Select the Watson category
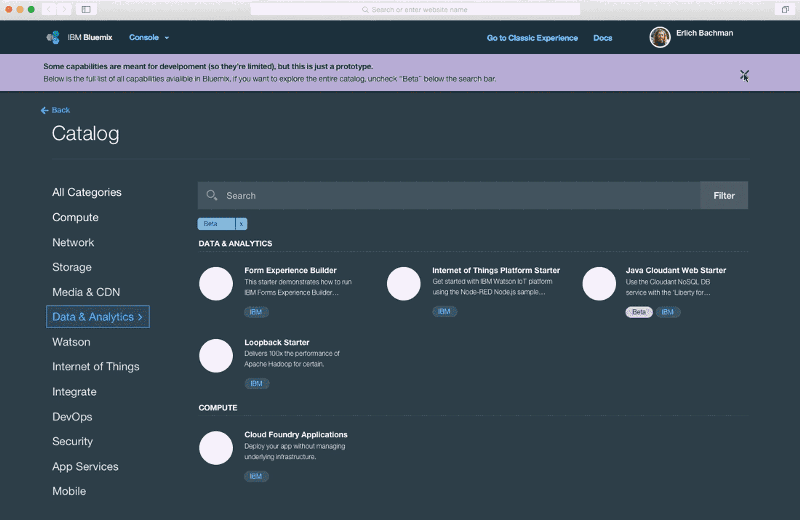Viewport: 800px width, 520px height. 71,342
